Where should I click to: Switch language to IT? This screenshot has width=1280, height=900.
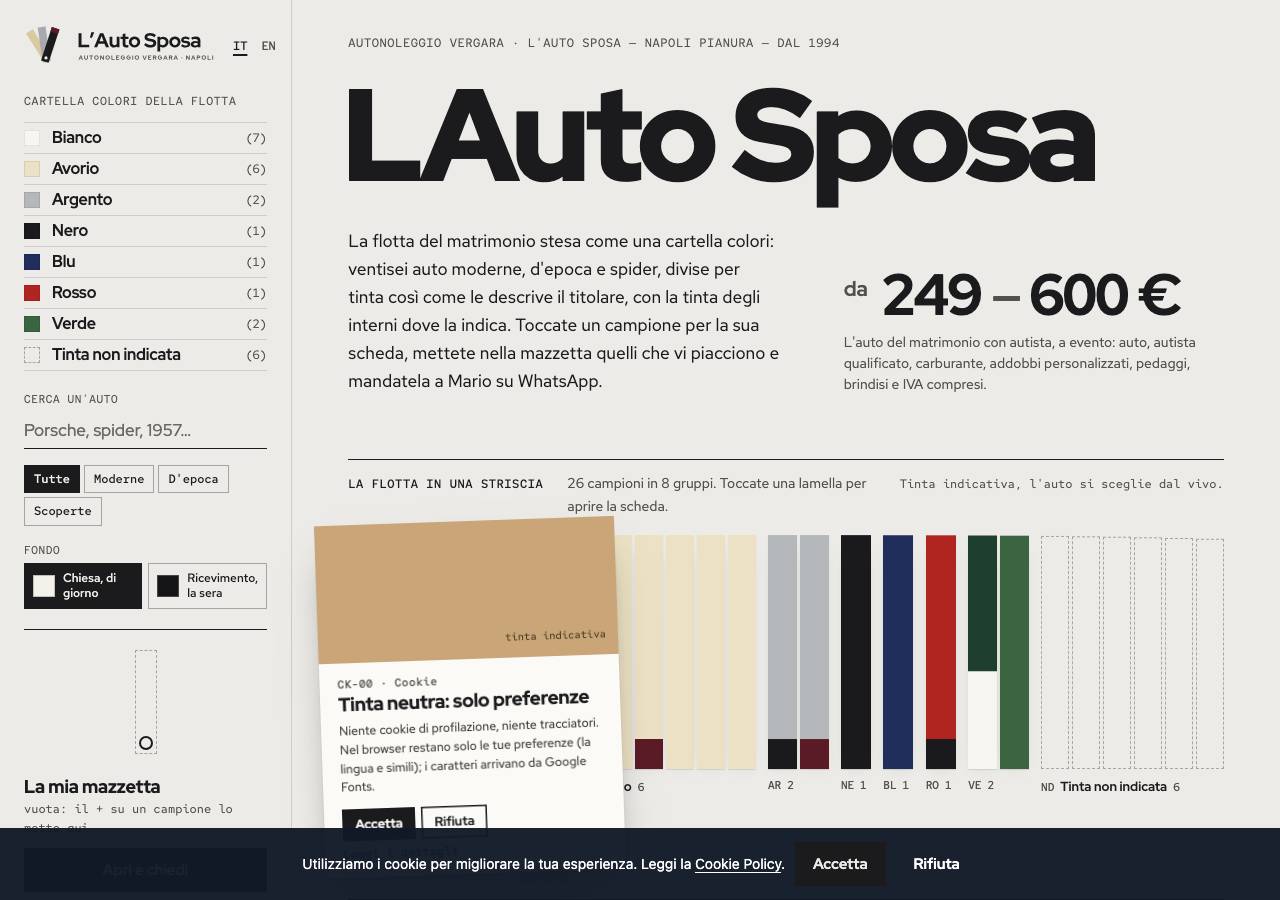click(x=240, y=46)
